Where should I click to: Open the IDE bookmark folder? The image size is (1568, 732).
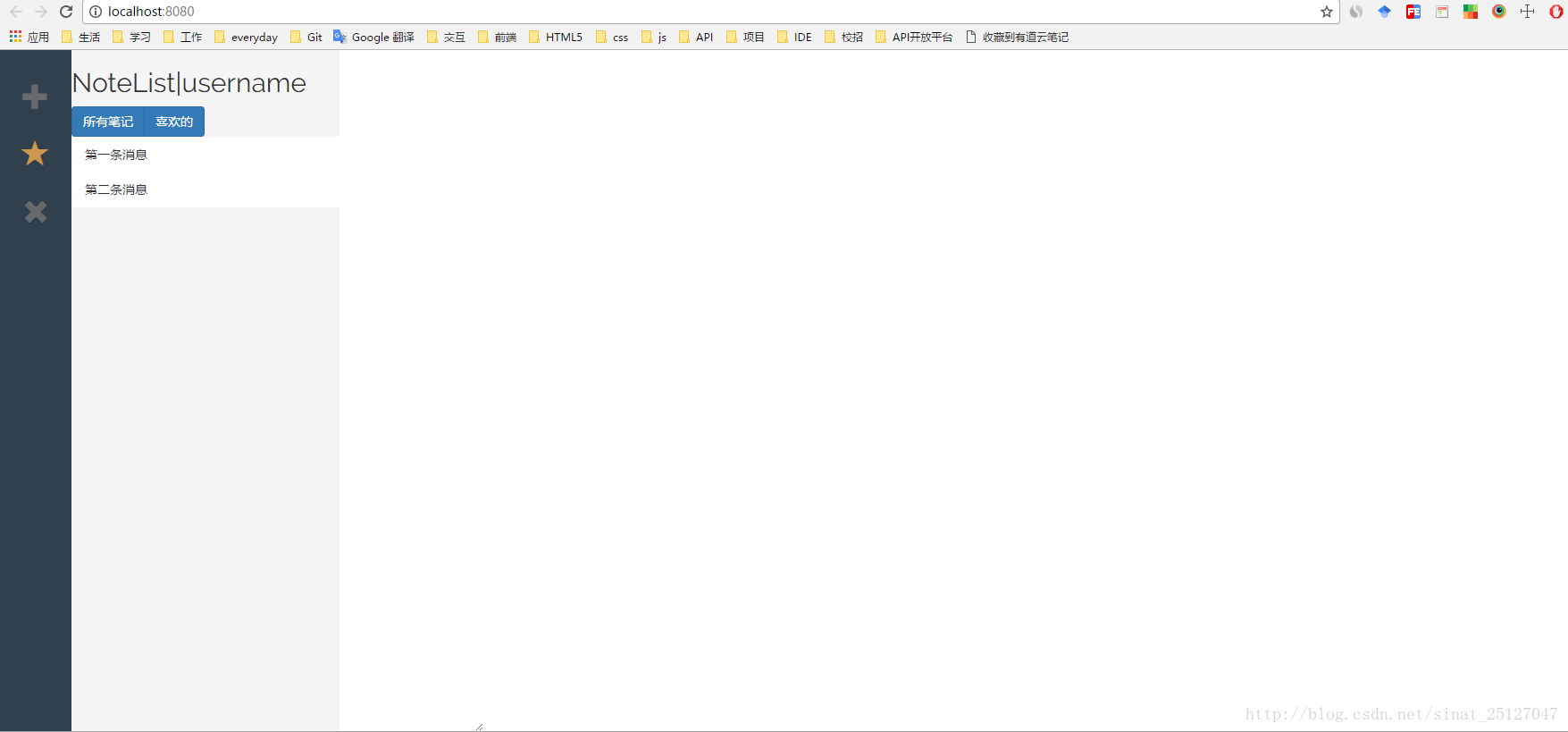pos(794,37)
